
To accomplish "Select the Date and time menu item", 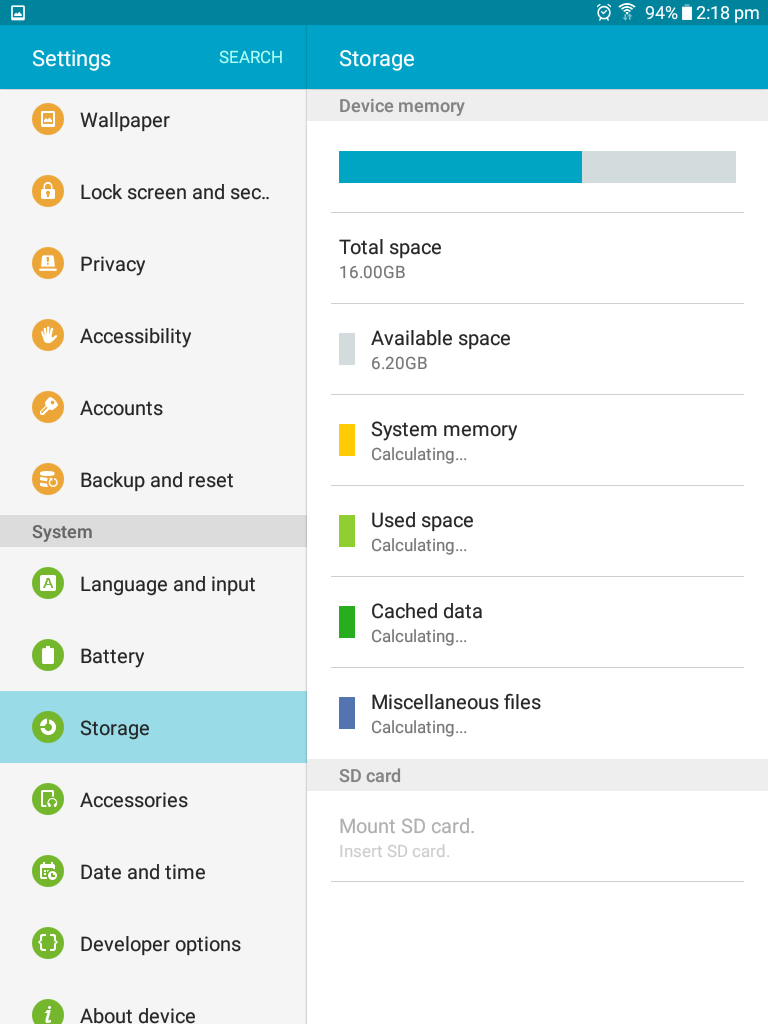I will coord(153,871).
